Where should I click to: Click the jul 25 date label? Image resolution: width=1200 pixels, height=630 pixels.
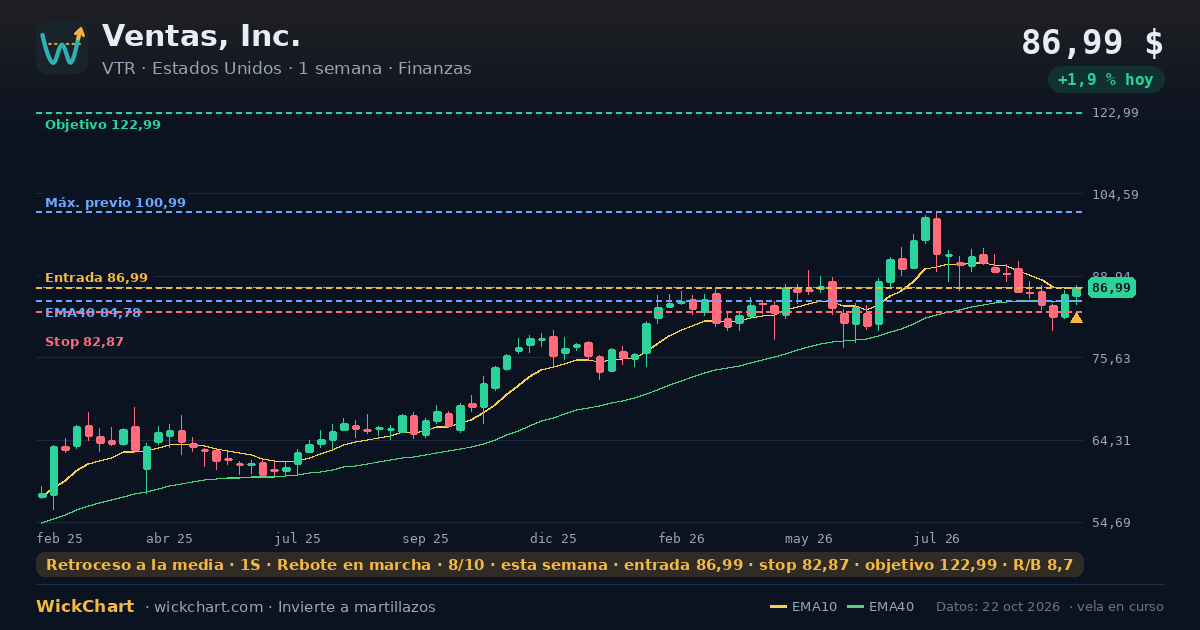tap(298, 539)
